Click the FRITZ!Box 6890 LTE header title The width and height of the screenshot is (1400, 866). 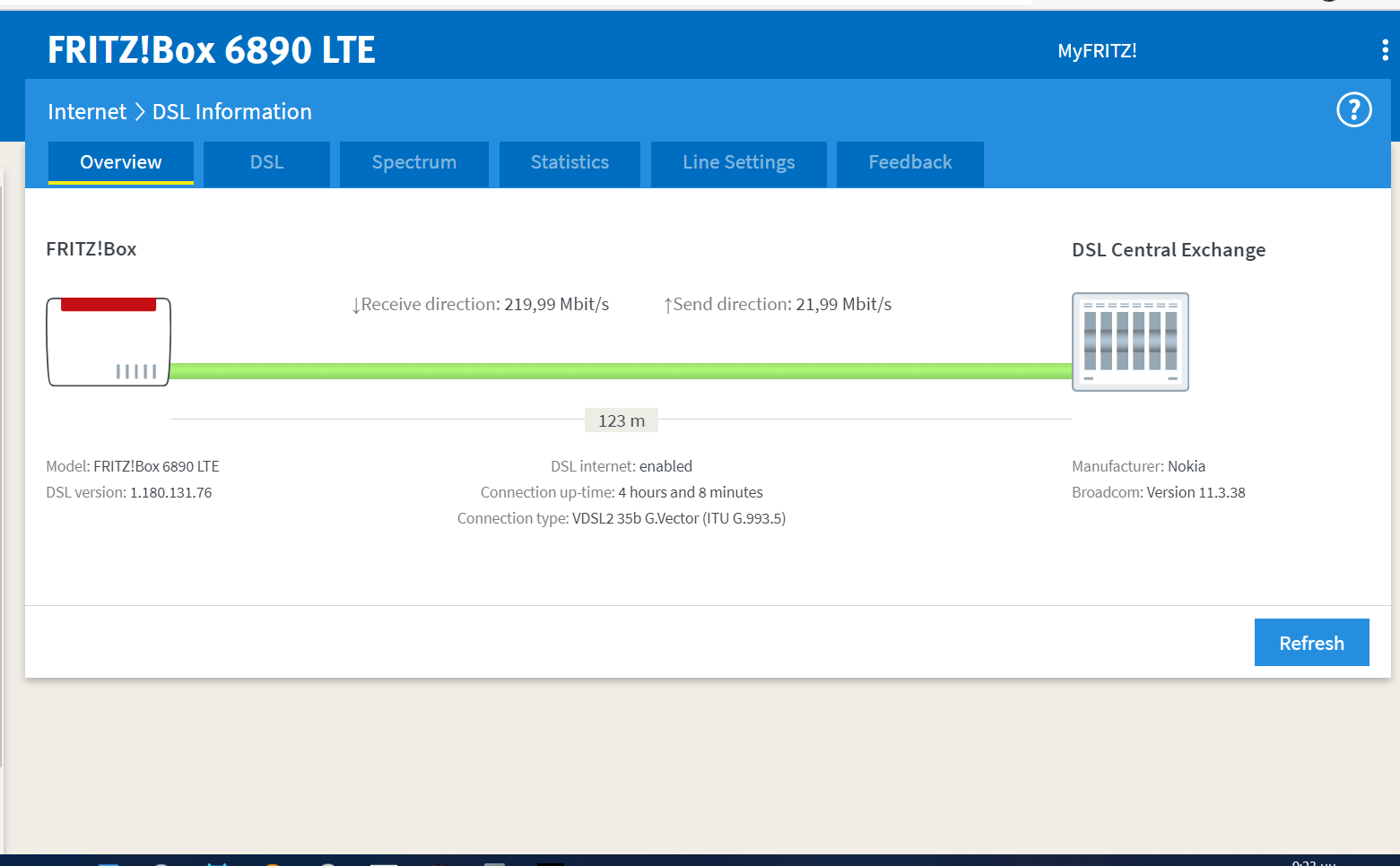coord(212,50)
